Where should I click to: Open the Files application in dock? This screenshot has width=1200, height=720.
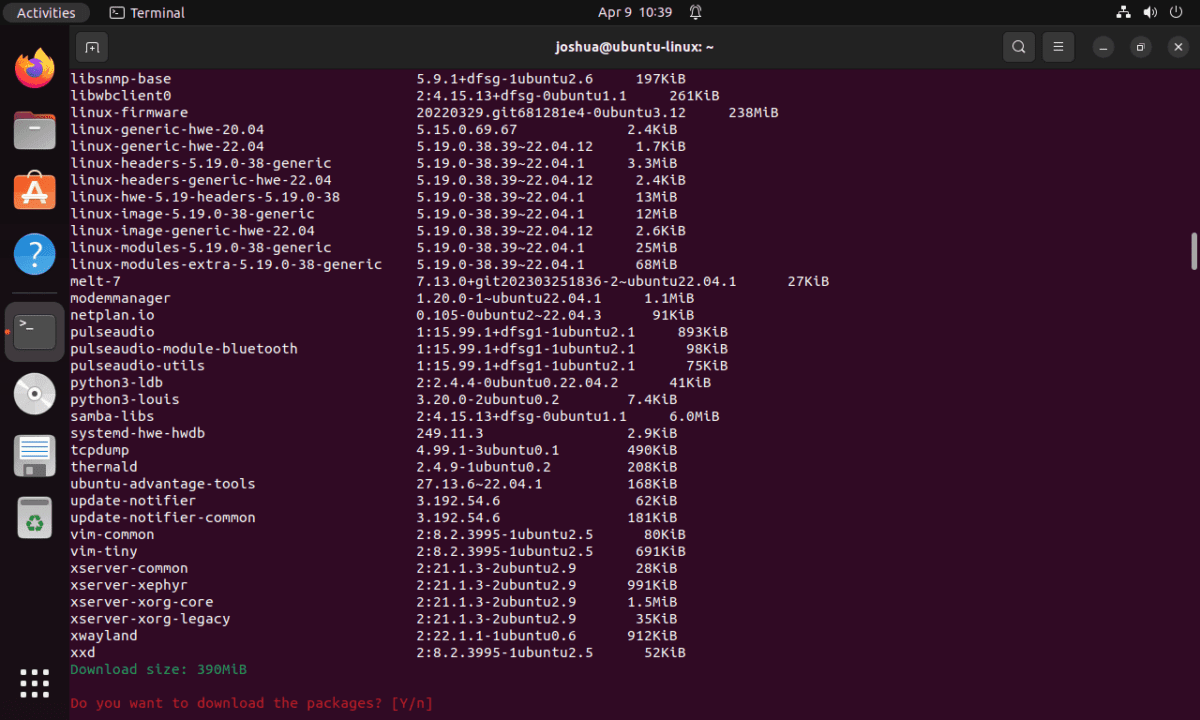click(x=35, y=131)
